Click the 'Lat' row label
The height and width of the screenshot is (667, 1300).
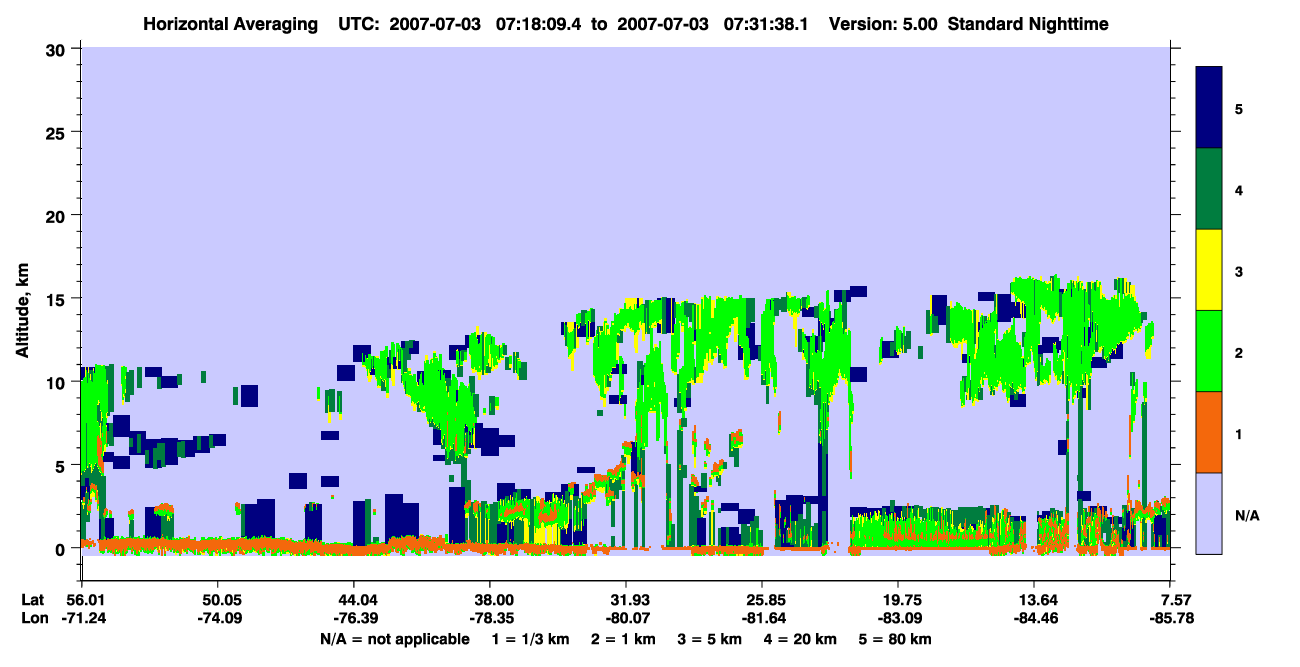[33, 599]
